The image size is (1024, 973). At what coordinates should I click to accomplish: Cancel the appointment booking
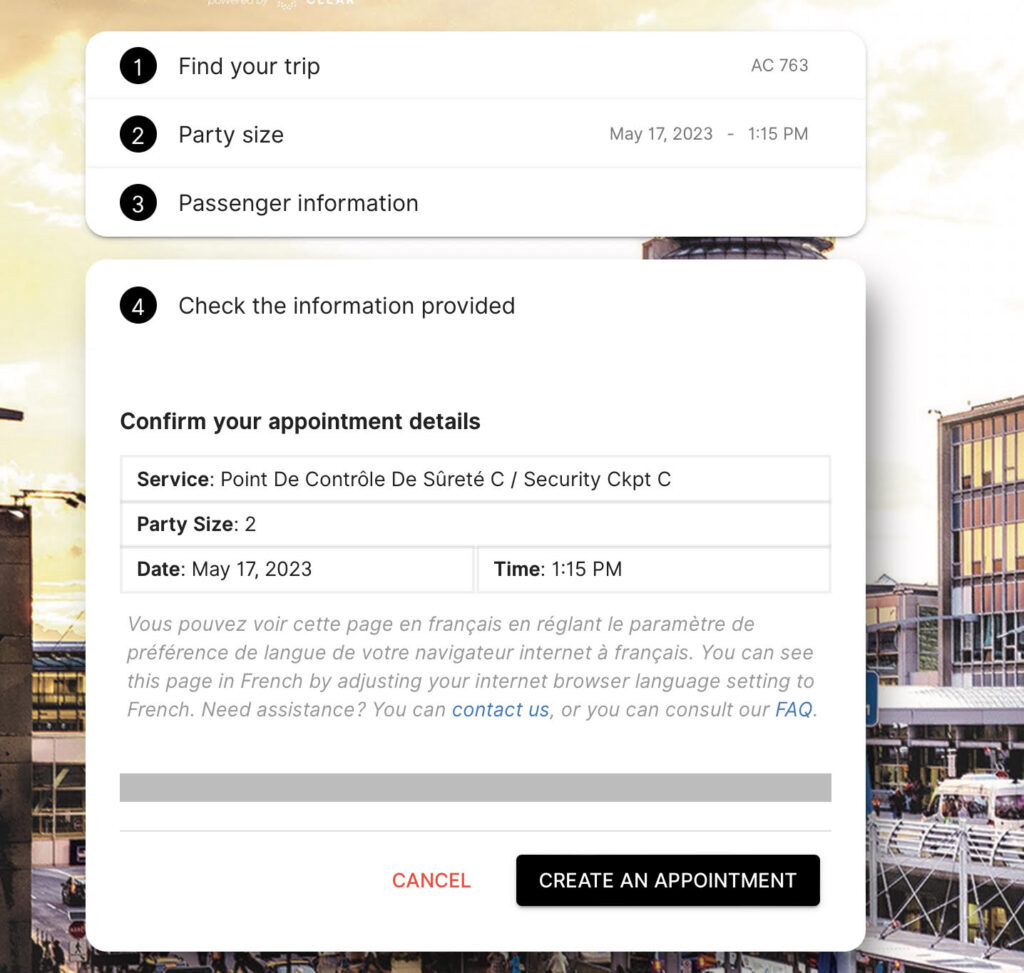(x=431, y=880)
